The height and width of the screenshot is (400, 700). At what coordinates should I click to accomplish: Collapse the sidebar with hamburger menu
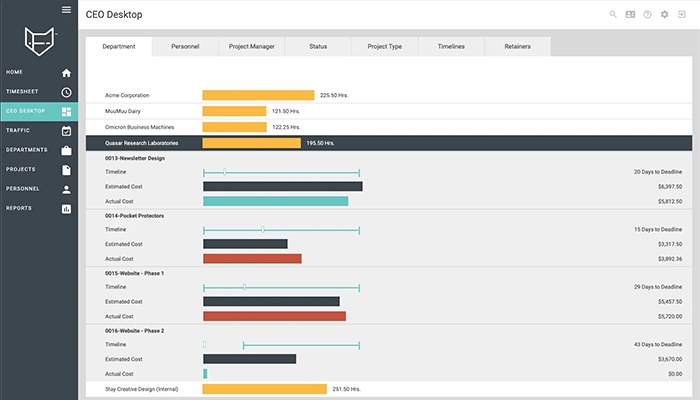click(66, 10)
